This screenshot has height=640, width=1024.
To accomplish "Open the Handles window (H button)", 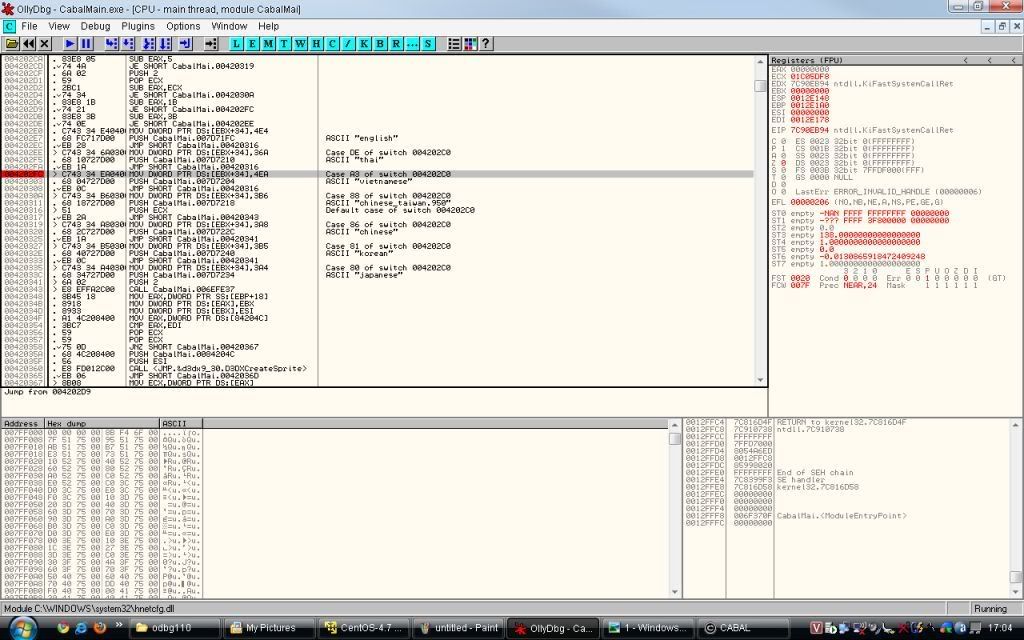I will (x=317, y=44).
